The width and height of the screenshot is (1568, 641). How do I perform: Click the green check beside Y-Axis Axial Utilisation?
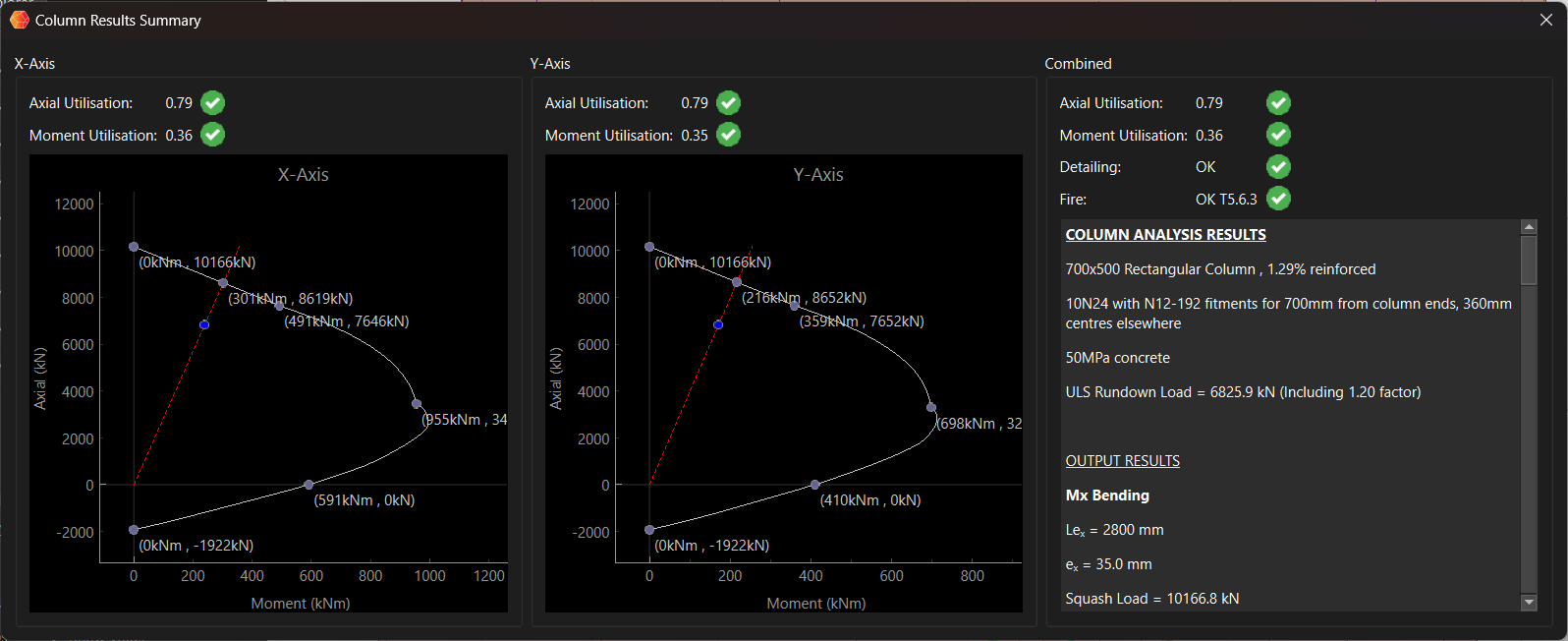pos(728,103)
